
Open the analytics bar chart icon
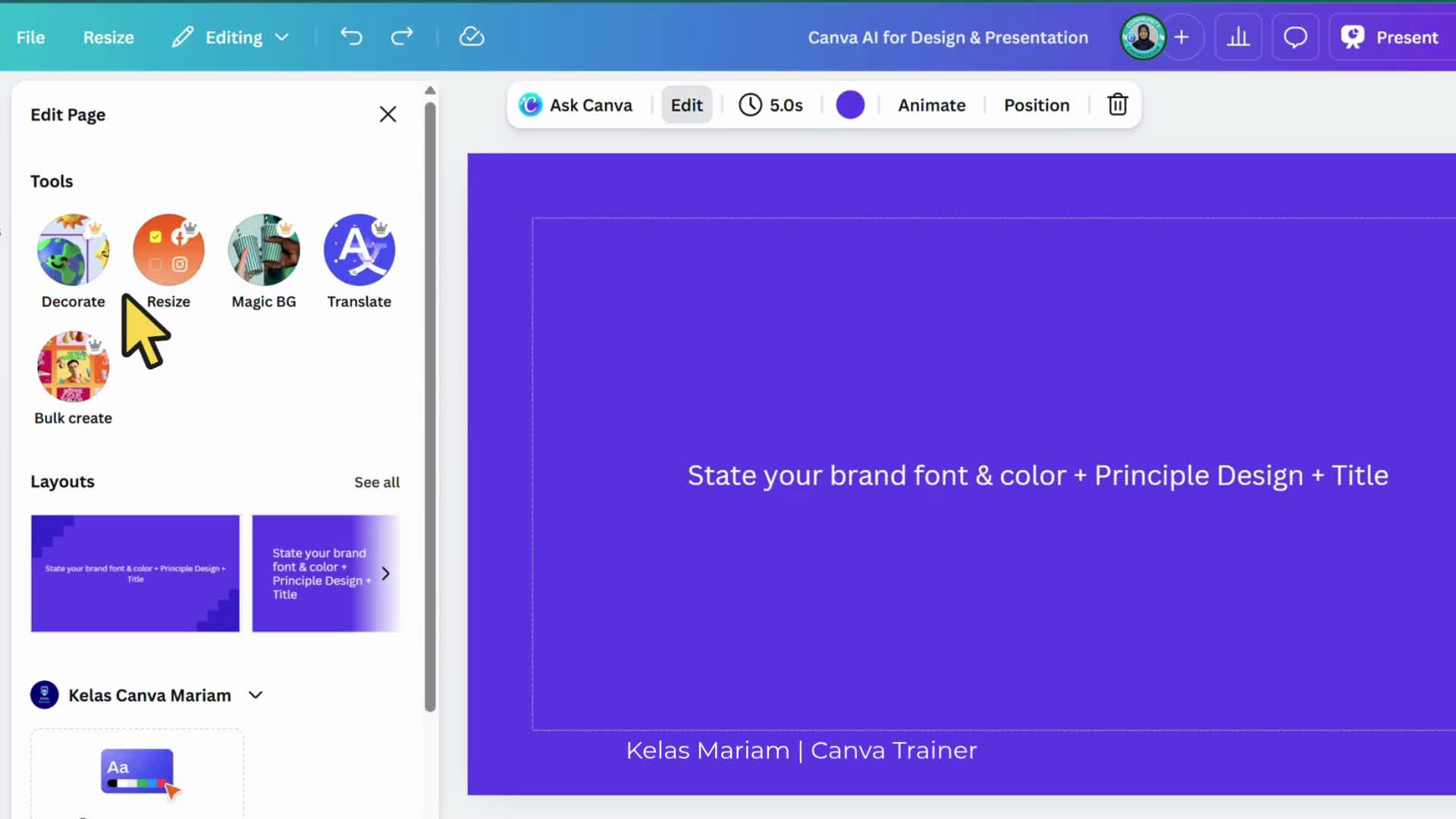(x=1238, y=37)
